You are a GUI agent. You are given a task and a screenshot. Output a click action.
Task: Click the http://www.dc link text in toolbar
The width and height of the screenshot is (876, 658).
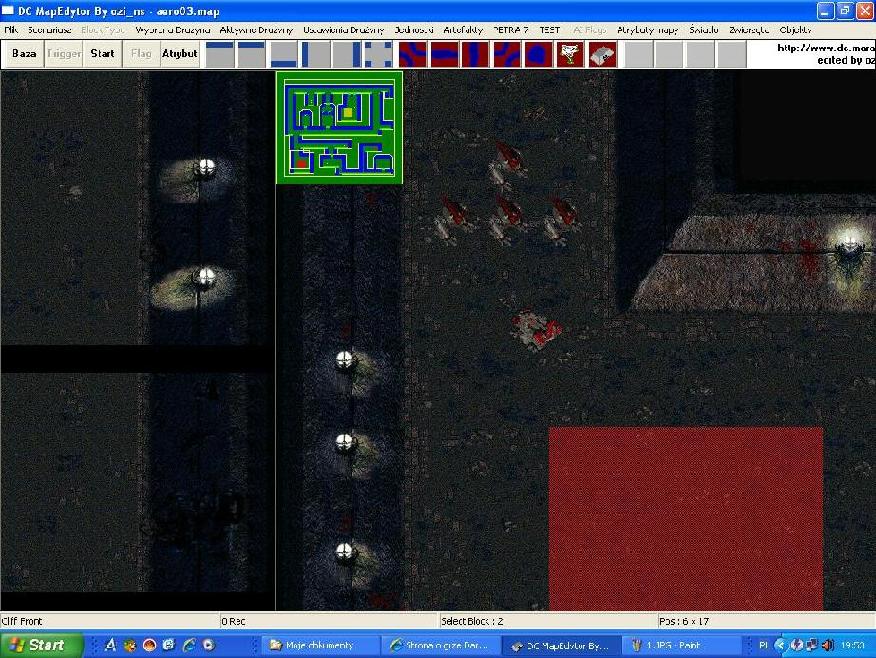pos(826,48)
